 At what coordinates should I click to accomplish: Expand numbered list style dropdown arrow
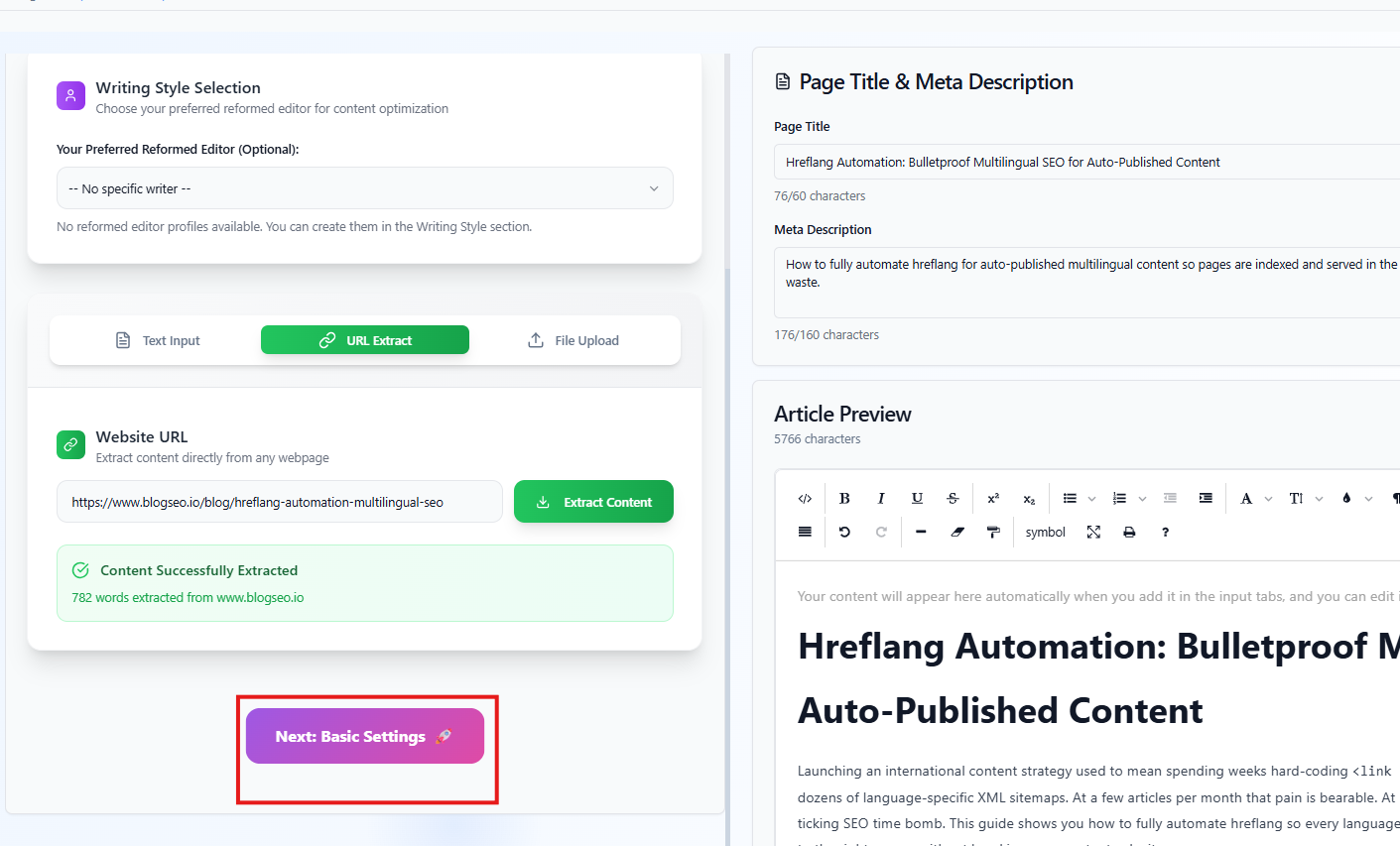click(1142, 499)
